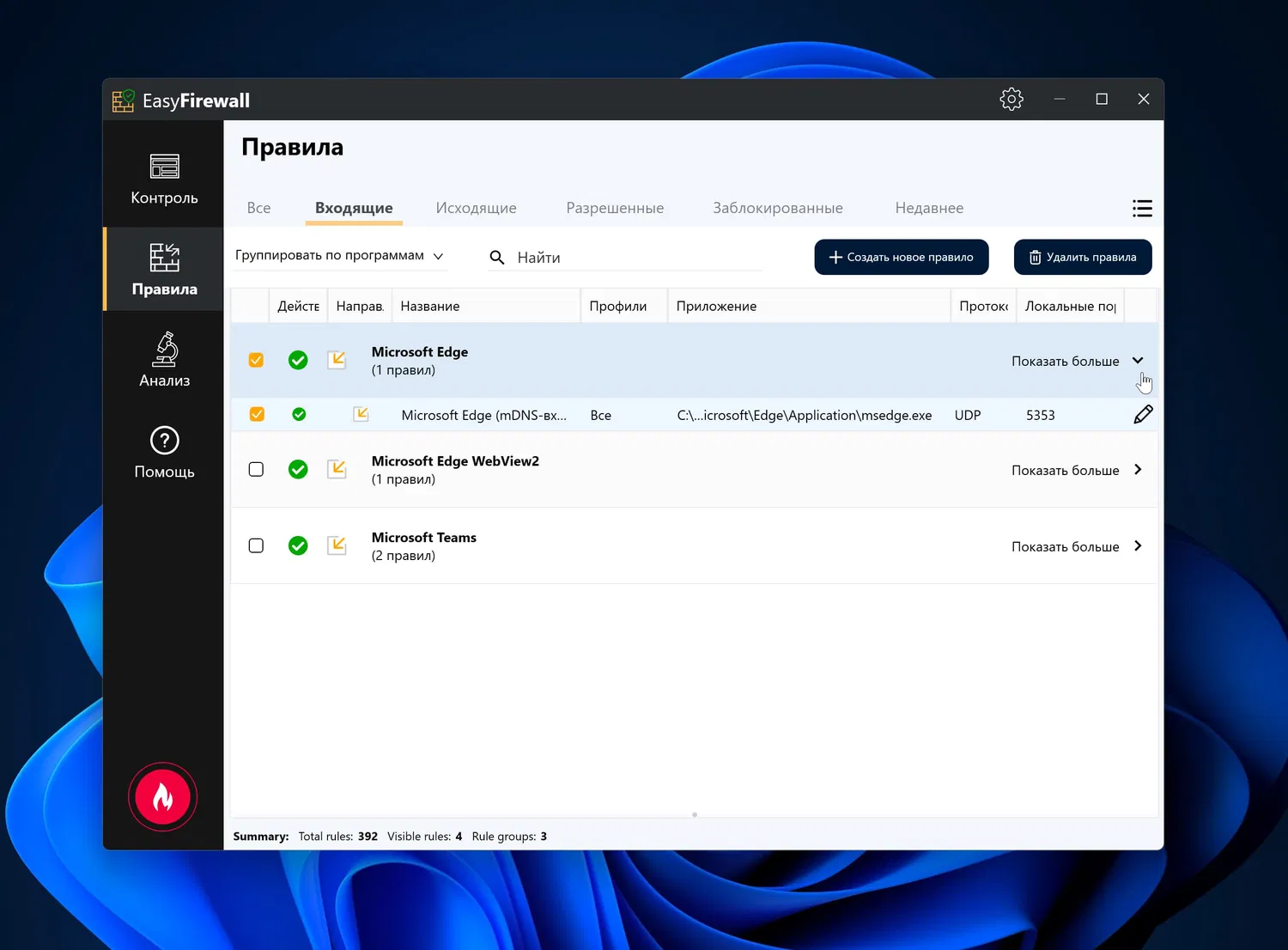Check the Microsoft Teams group checkbox
The image size is (1288, 950).
[256, 545]
